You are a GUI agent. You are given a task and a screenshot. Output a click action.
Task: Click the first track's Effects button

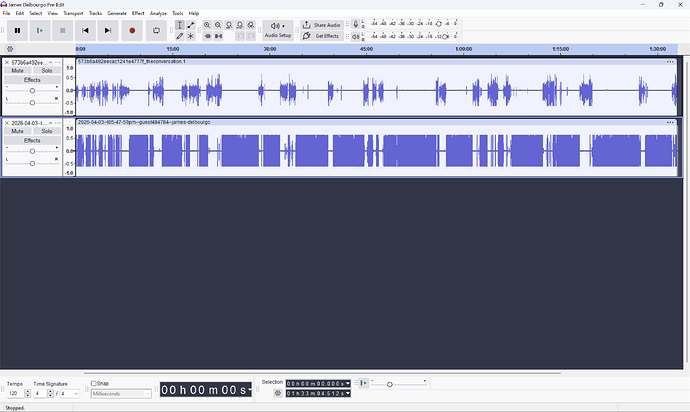pos(32,80)
